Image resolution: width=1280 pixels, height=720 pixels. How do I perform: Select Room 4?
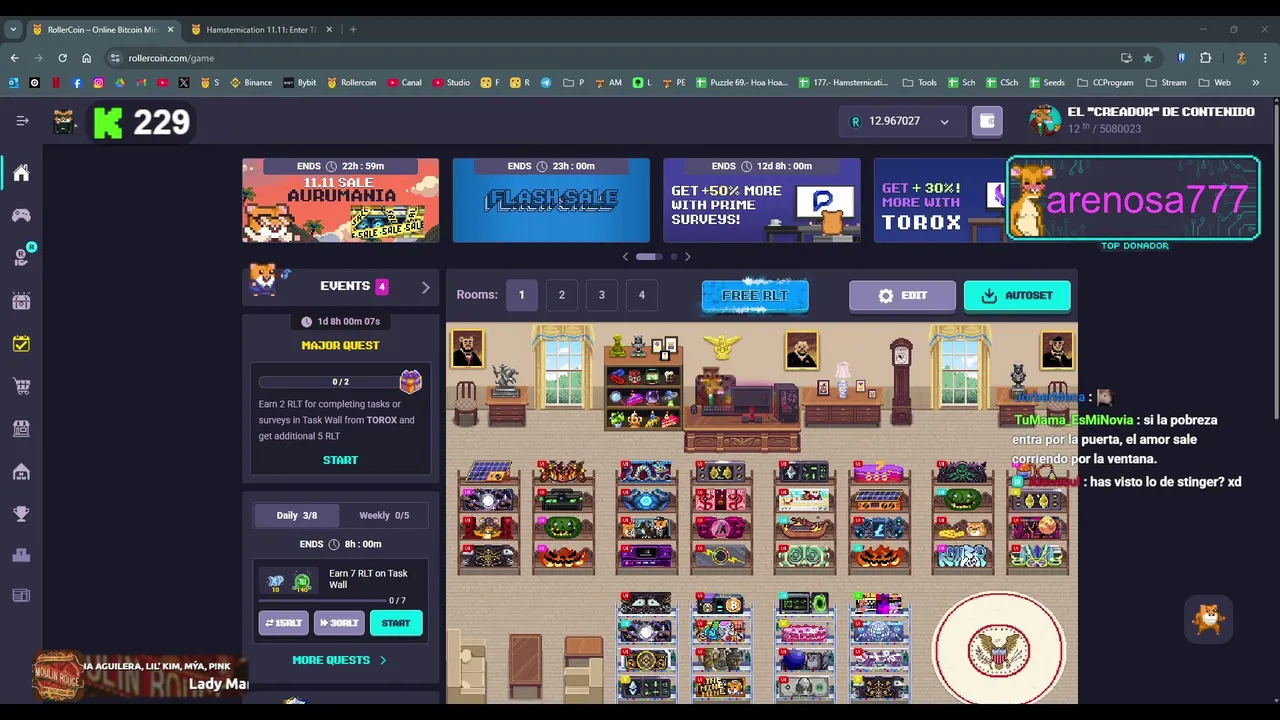[642, 295]
